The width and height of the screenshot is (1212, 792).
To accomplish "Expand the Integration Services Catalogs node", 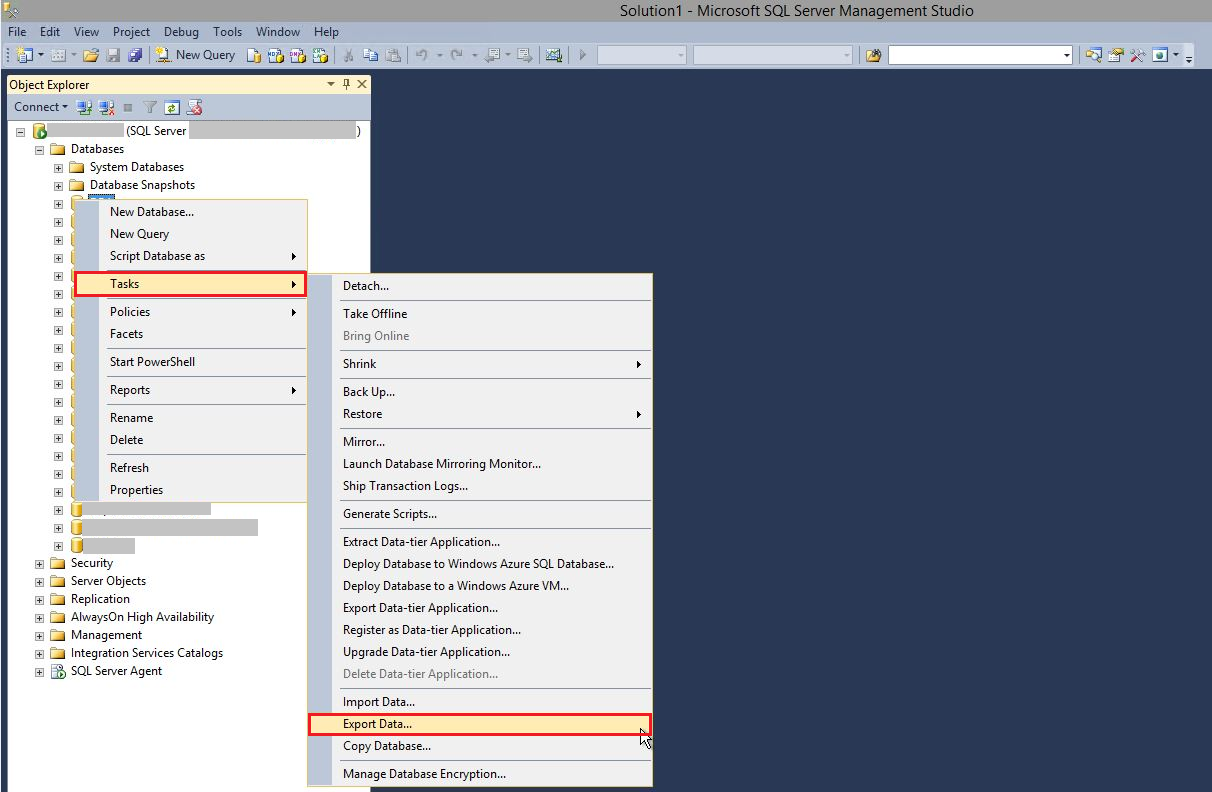I will click(x=40, y=653).
